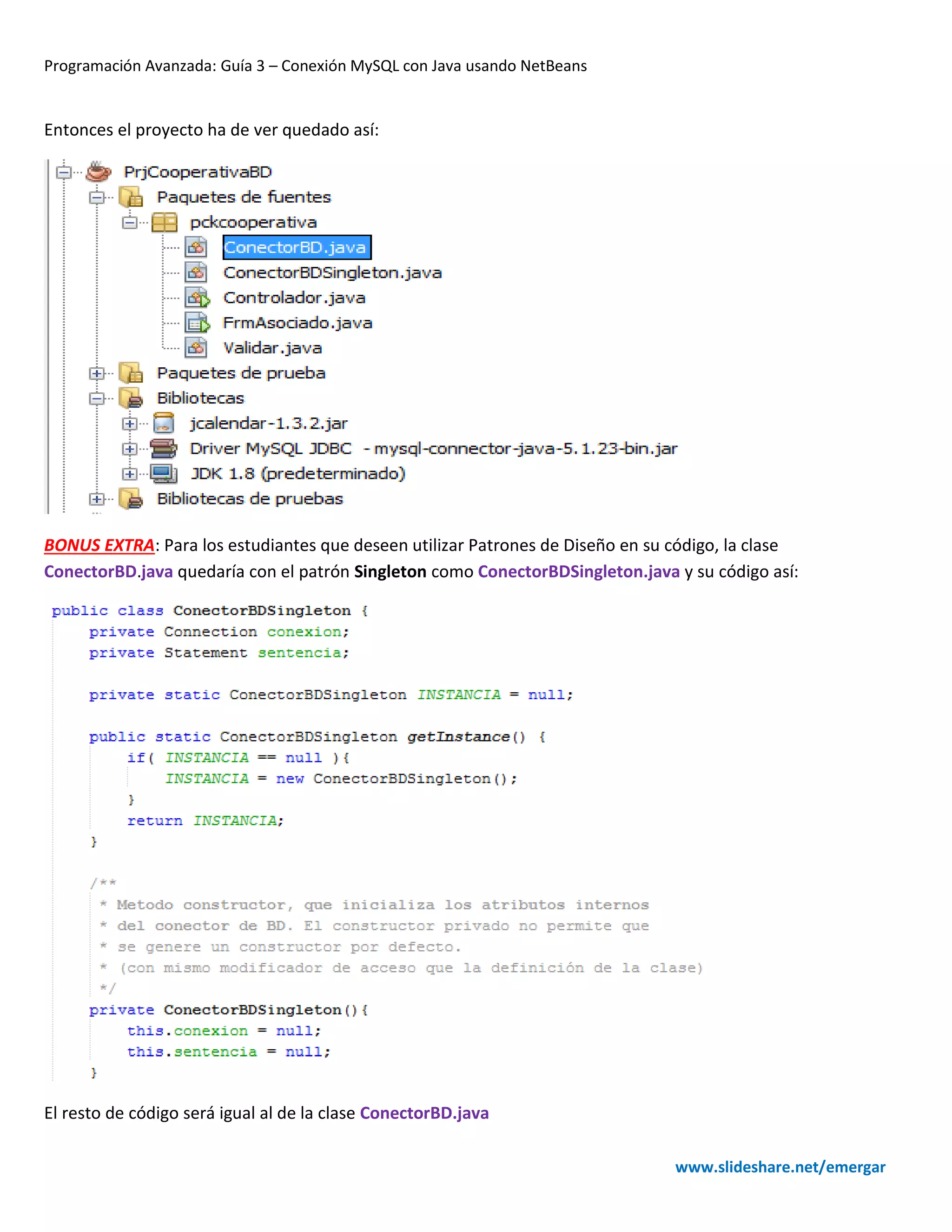Select the highlighted ConectorBD.java file
952x1232 pixels.
pyautogui.click(x=296, y=247)
